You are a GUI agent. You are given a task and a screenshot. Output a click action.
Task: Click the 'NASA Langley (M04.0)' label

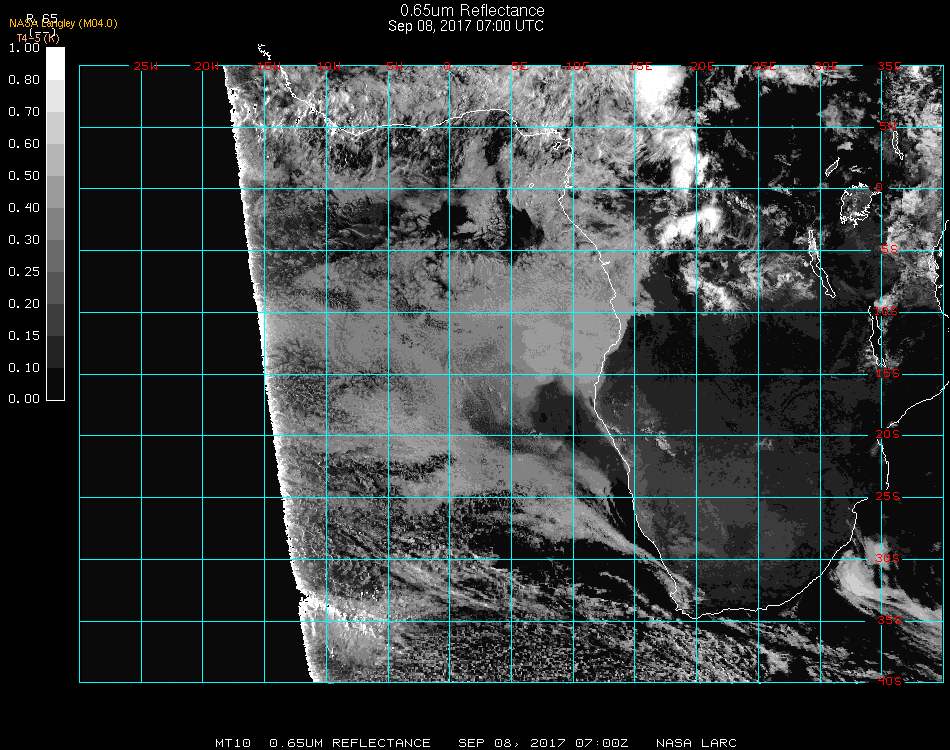tap(63, 24)
